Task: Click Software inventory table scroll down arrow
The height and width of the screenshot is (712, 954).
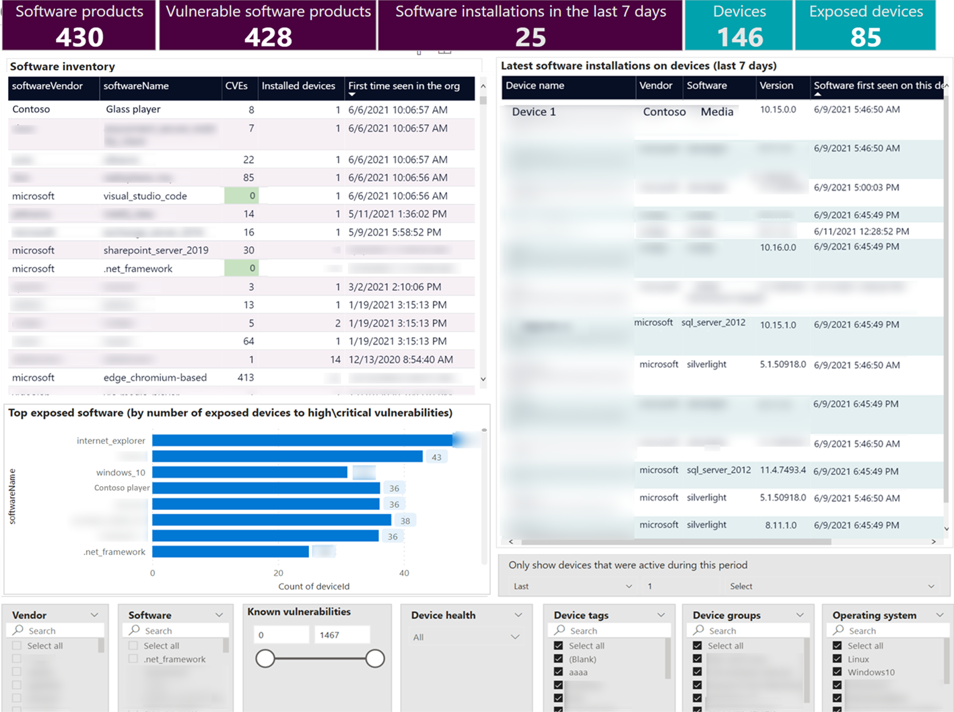Action: click(483, 379)
